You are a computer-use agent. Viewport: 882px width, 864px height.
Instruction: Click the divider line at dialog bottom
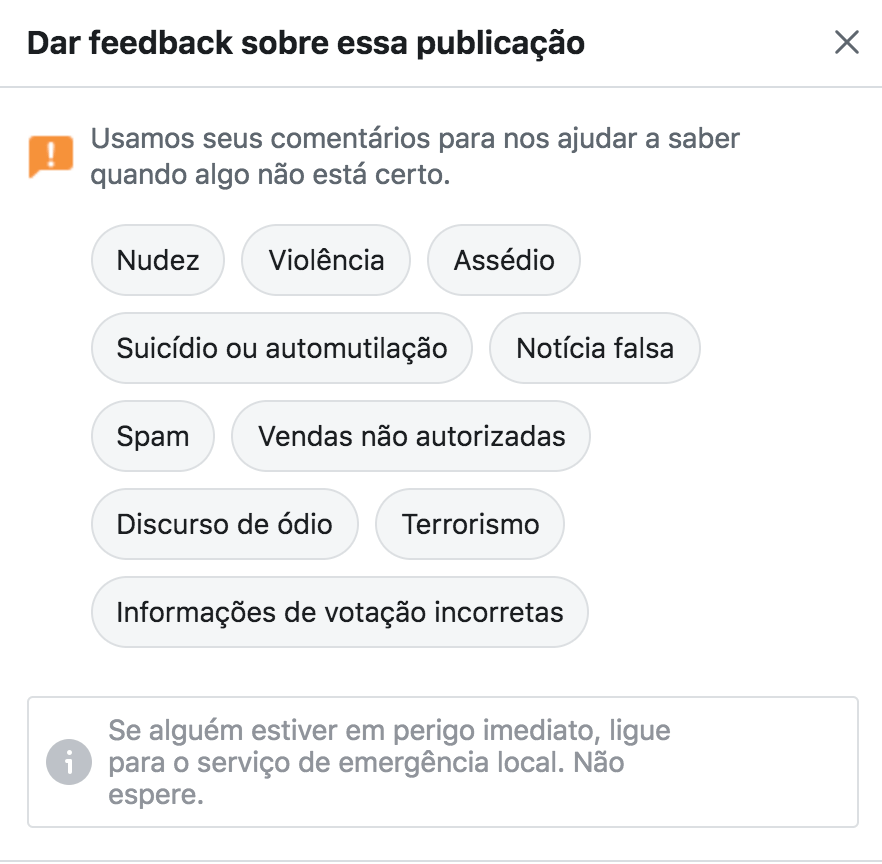441,861
